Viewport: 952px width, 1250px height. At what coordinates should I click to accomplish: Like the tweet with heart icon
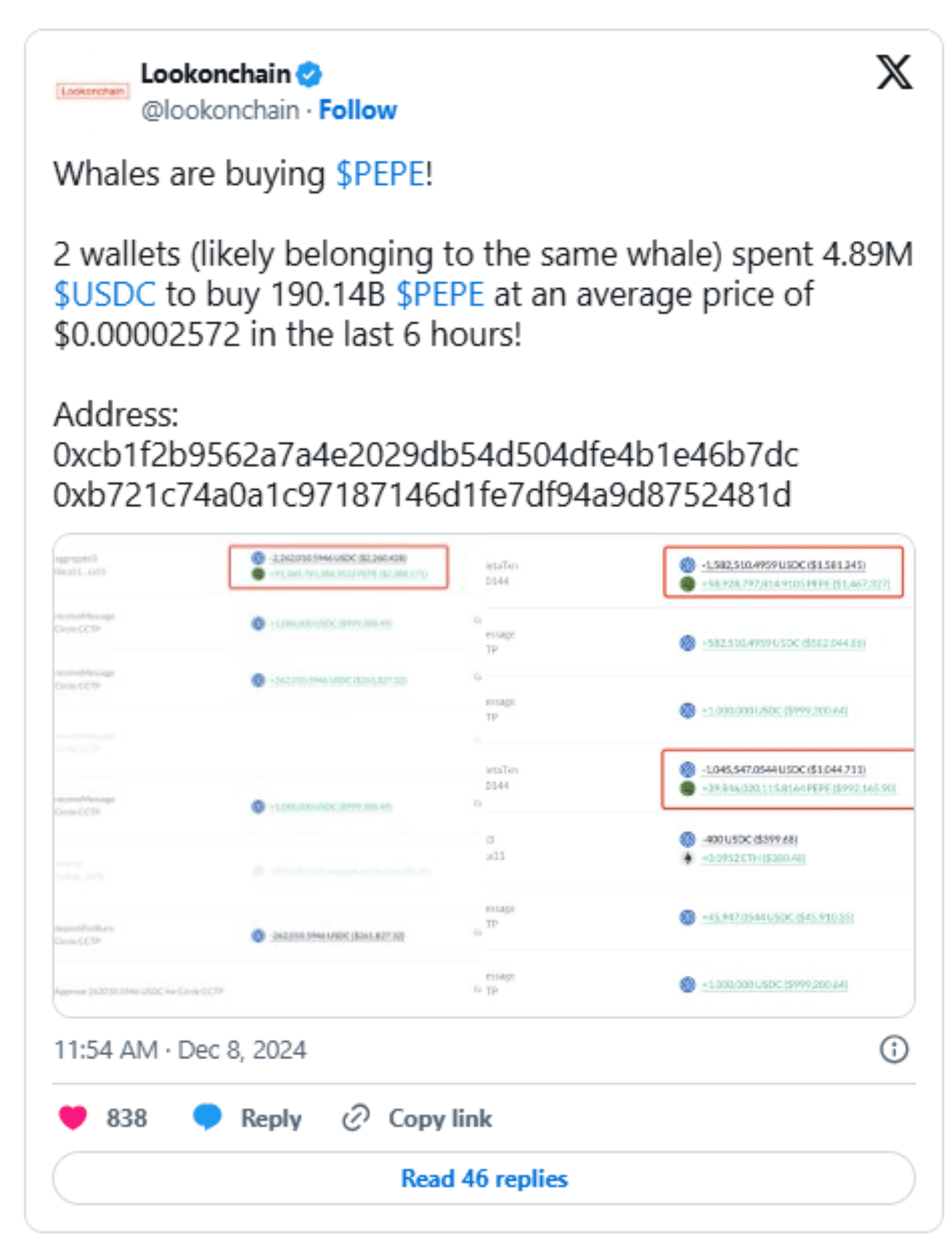pos(73,1118)
